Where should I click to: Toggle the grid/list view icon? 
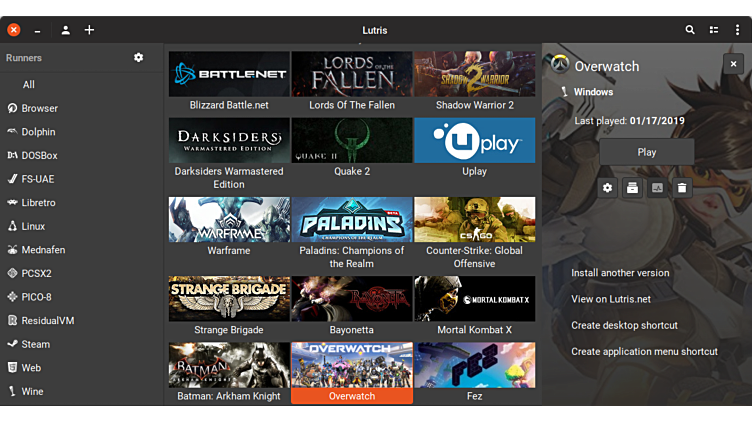[714, 30]
